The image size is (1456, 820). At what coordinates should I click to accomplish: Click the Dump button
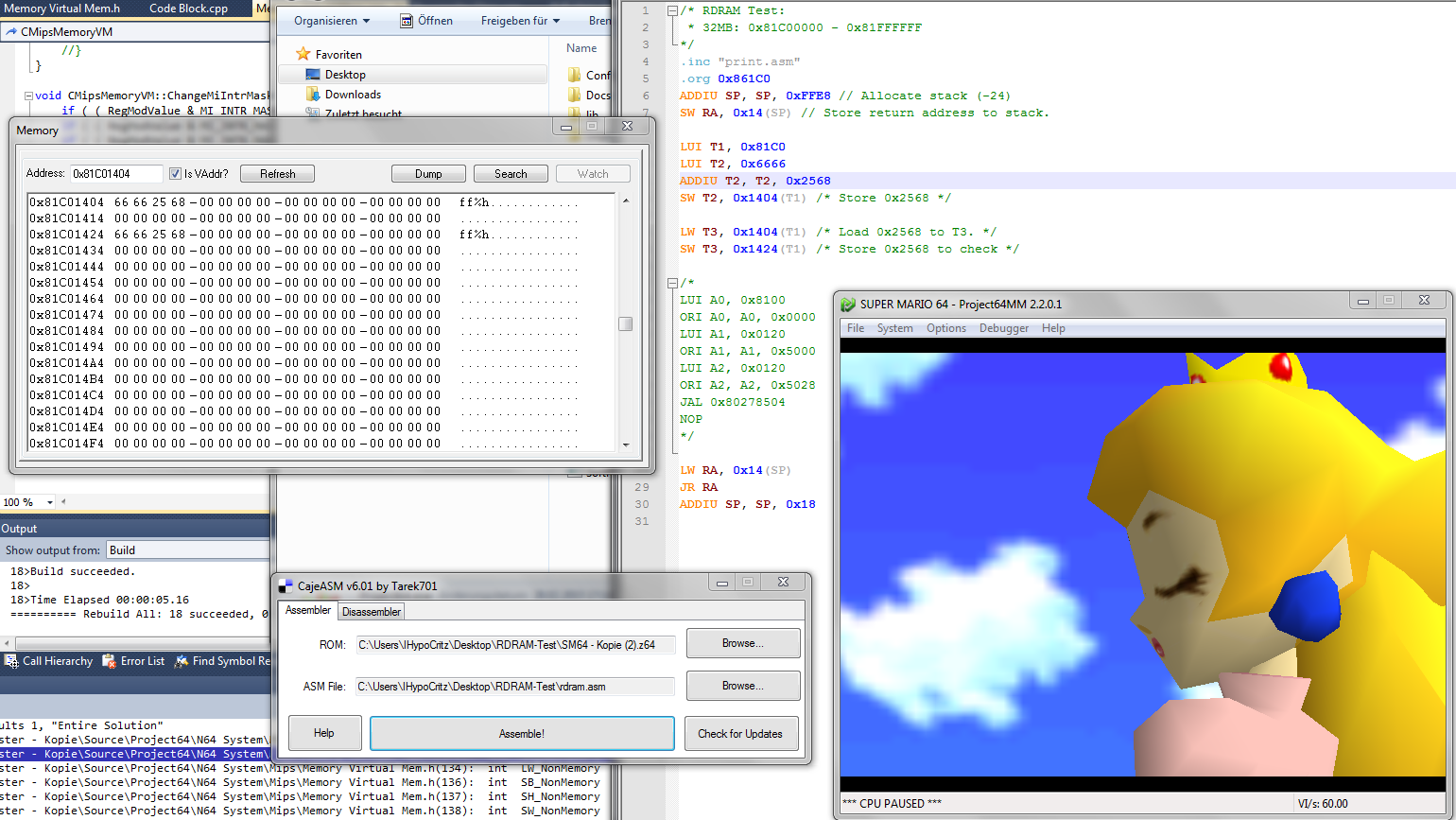point(428,174)
